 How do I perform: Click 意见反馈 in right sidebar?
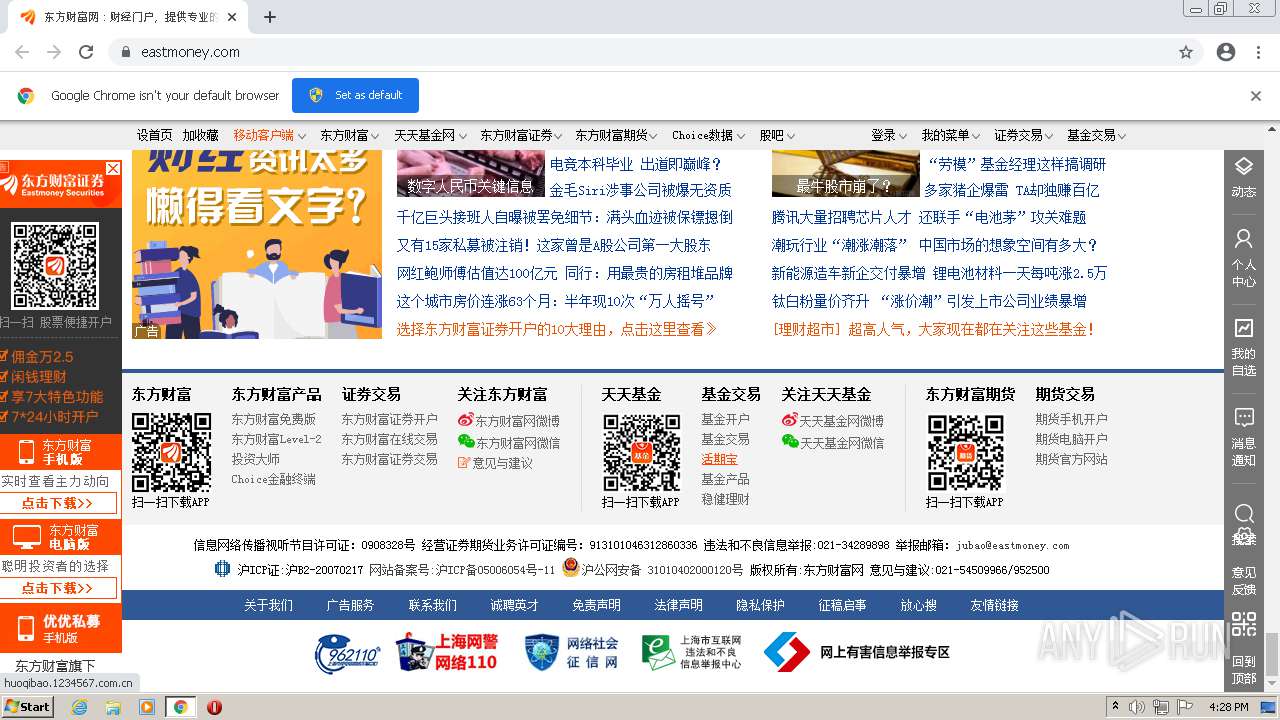1243,580
